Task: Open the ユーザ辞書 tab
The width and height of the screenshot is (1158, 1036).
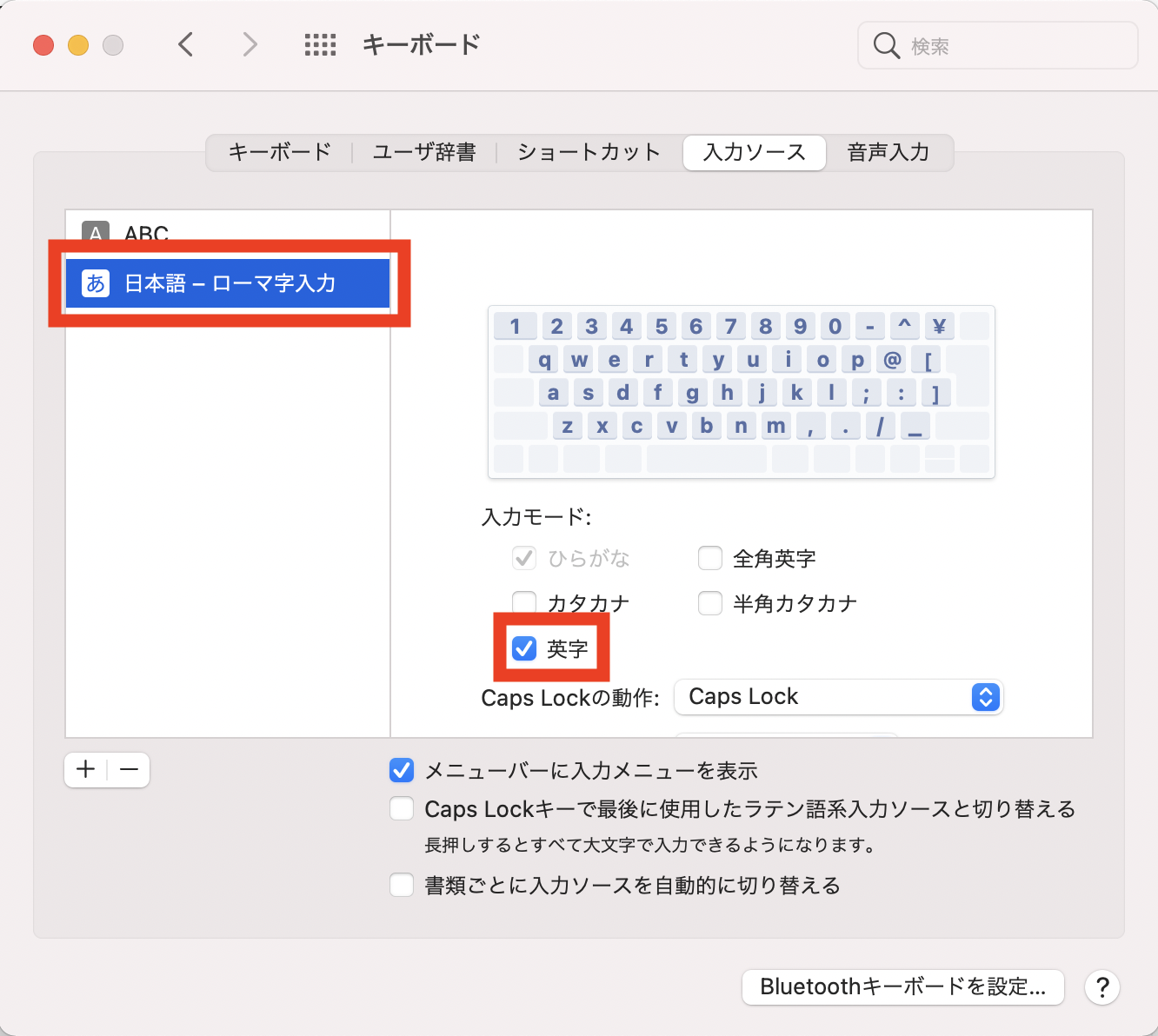Action: pyautogui.click(x=424, y=152)
